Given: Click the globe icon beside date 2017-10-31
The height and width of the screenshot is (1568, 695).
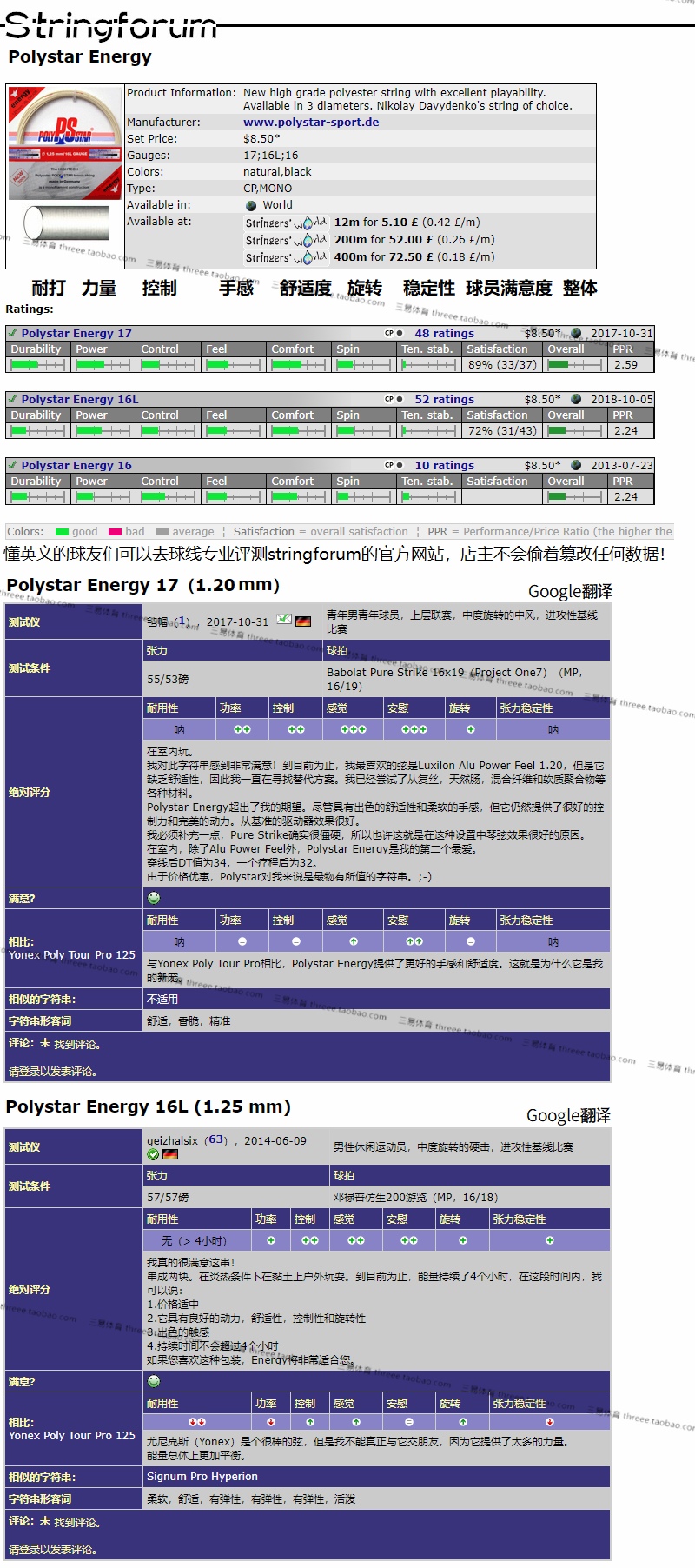Looking at the screenshot, I should pos(576,333).
